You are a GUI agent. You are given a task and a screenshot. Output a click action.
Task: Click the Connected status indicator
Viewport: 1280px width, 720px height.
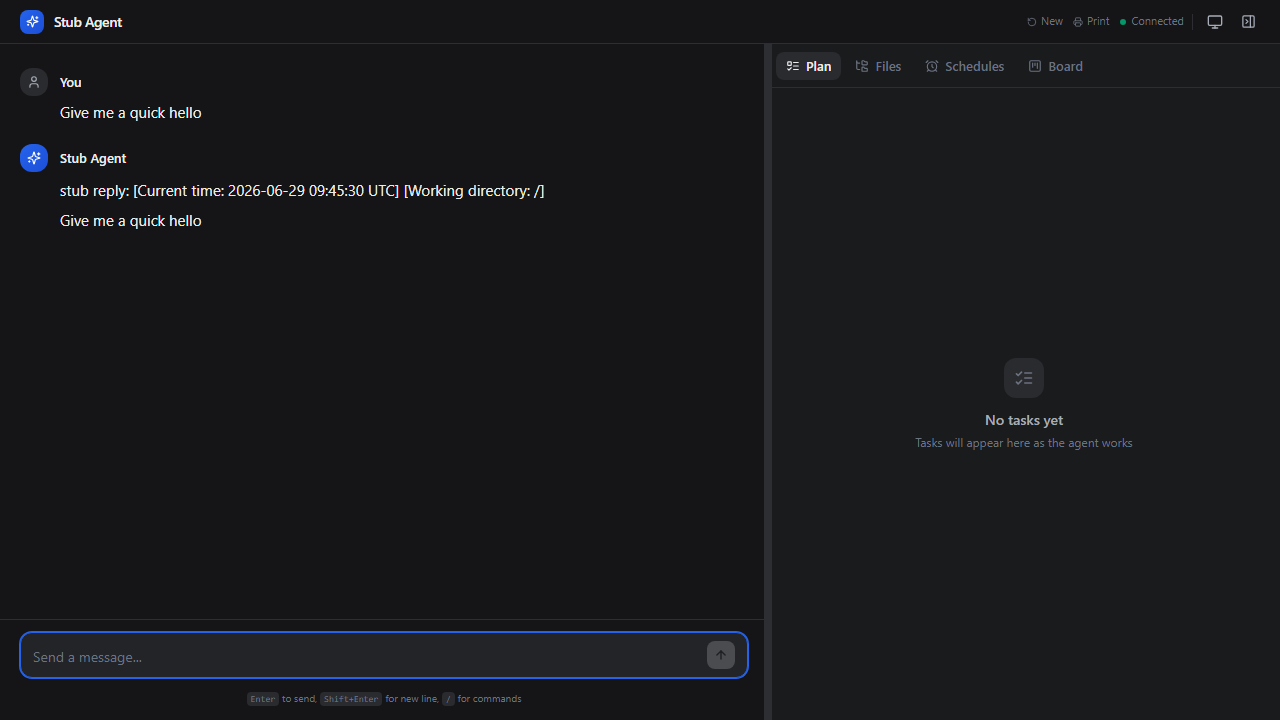(1152, 21)
